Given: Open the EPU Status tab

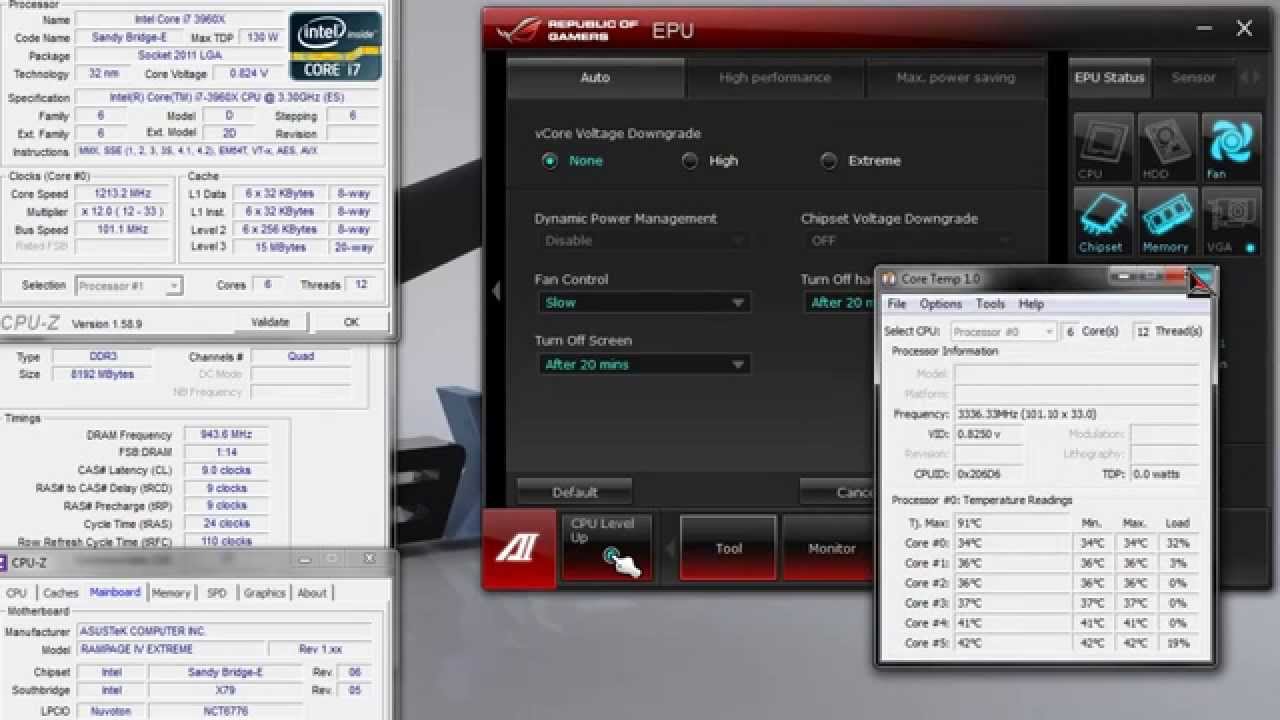Looking at the screenshot, I should click(1109, 78).
